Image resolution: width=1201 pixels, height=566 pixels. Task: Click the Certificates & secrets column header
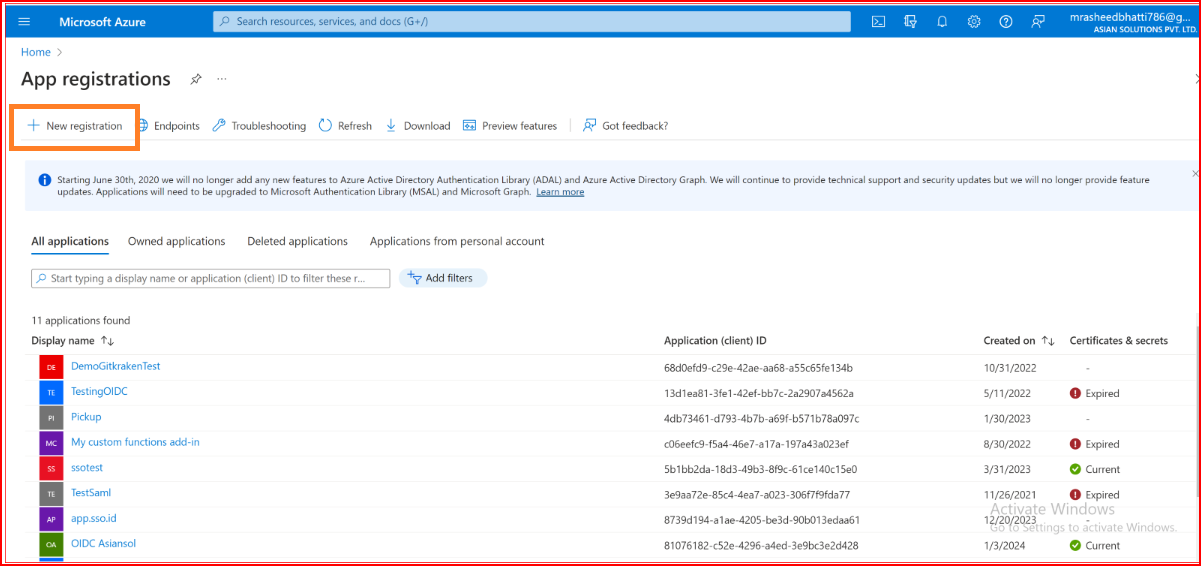coord(1119,341)
